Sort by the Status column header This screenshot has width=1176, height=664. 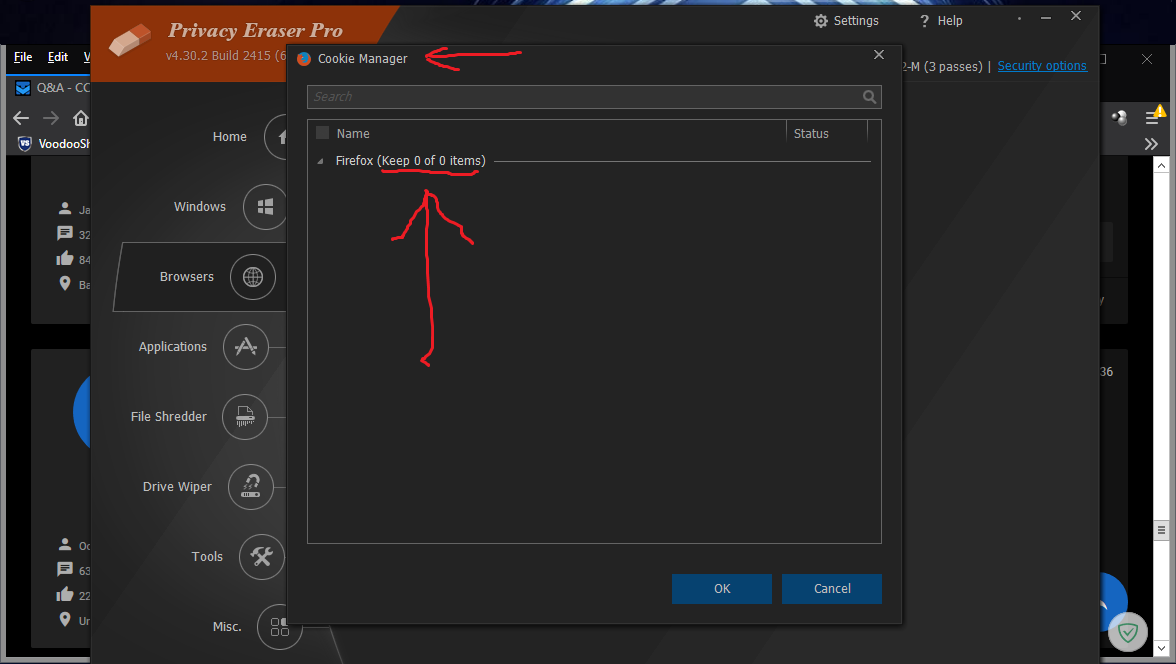pos(811,134)
